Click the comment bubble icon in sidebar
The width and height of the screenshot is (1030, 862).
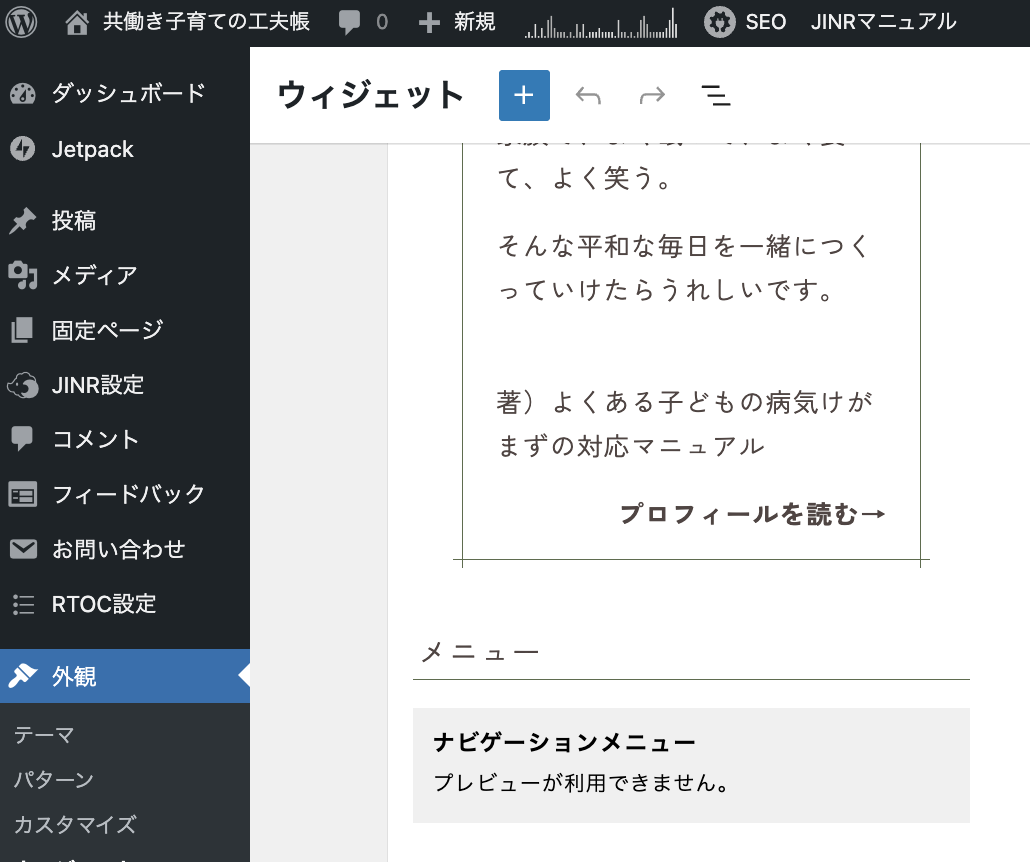22,439
